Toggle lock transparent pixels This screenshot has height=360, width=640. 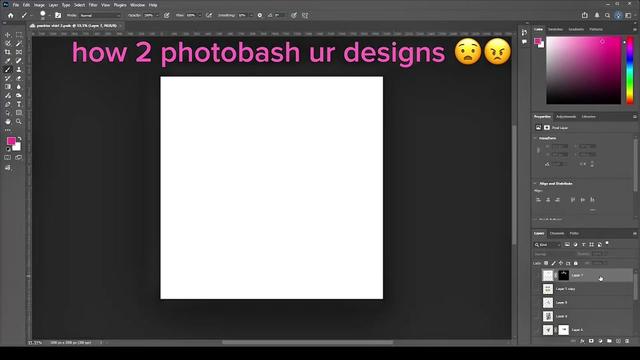[546, 263]
